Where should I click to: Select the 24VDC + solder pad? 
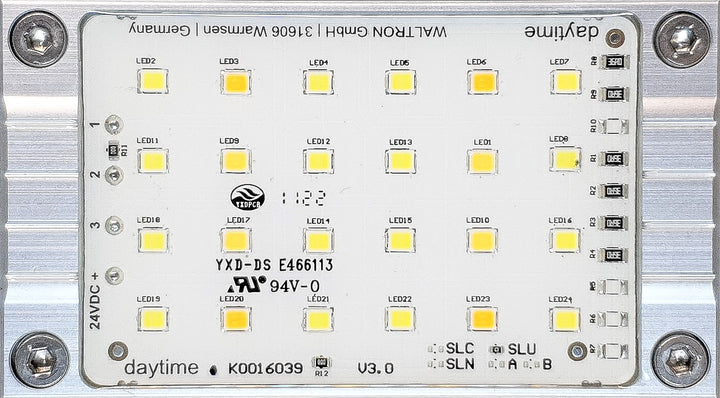(114, 275)
